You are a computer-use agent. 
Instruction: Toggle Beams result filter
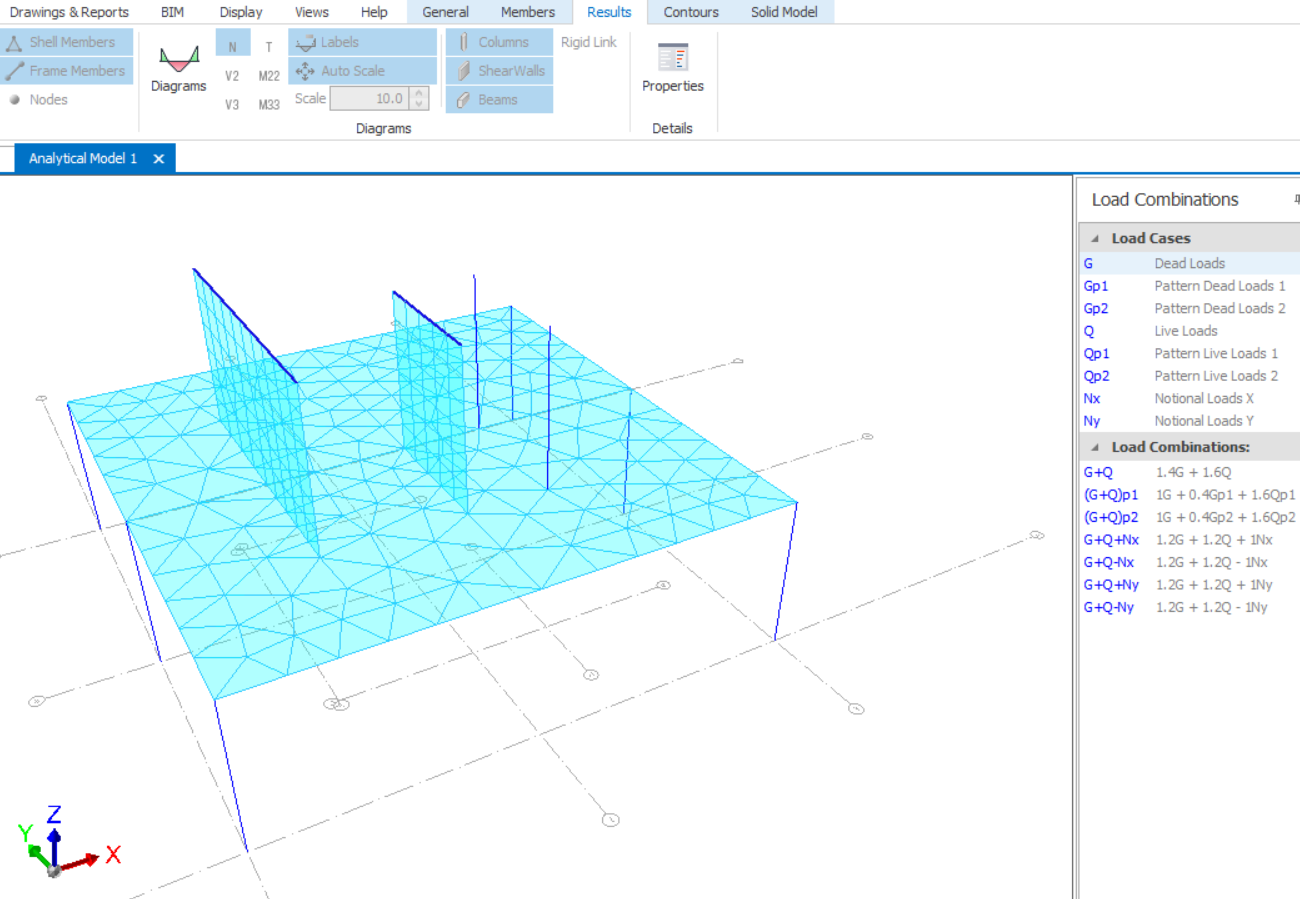[x=499, y=100]
